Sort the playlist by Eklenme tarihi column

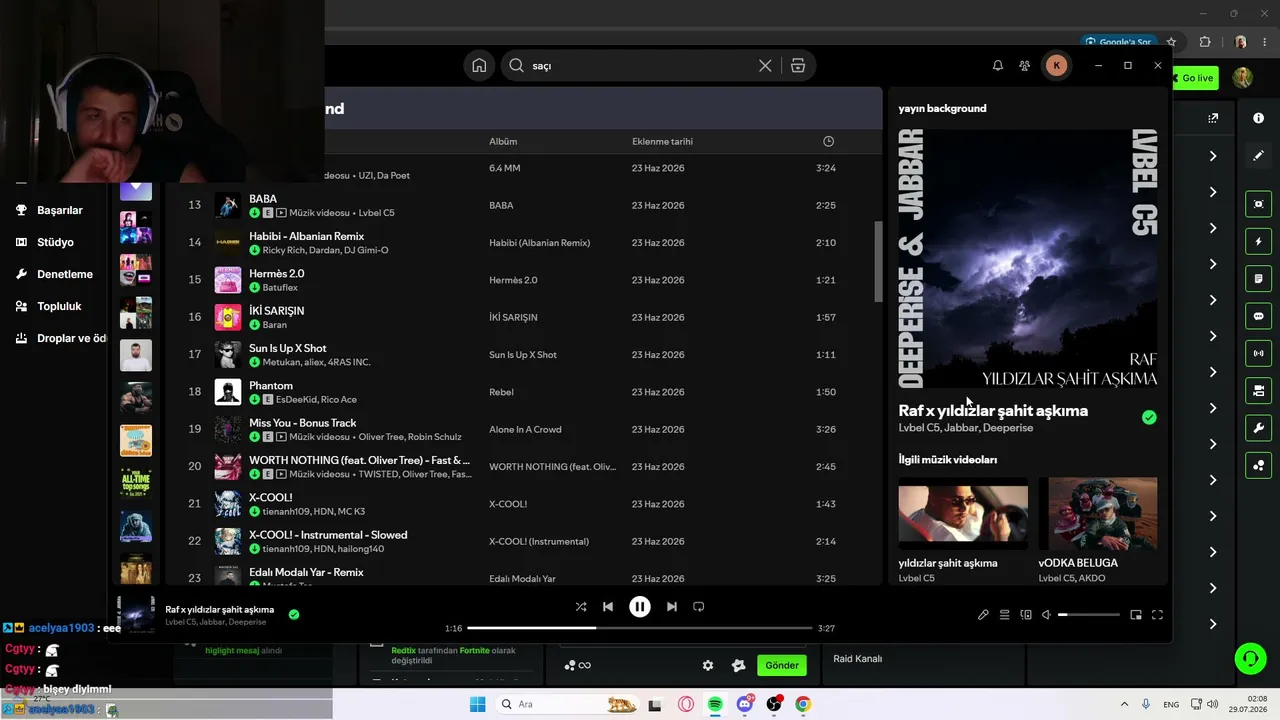662,142
